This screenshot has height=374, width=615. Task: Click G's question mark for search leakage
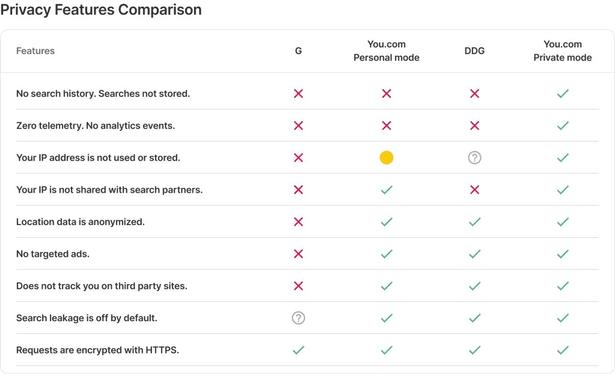tap(298, 318)
